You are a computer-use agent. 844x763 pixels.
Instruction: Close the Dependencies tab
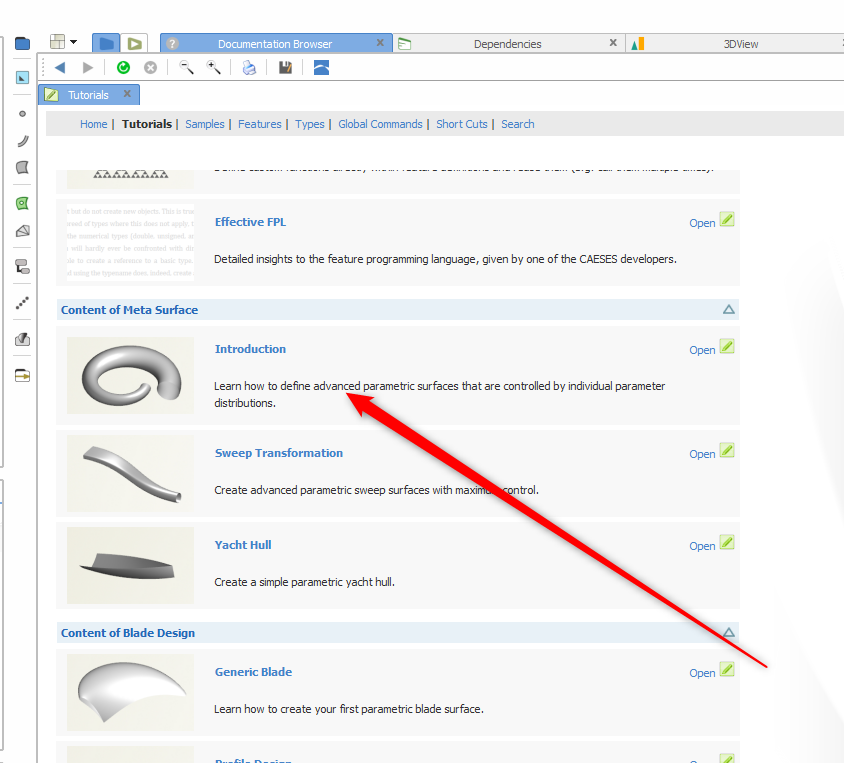tap(613, 43)
